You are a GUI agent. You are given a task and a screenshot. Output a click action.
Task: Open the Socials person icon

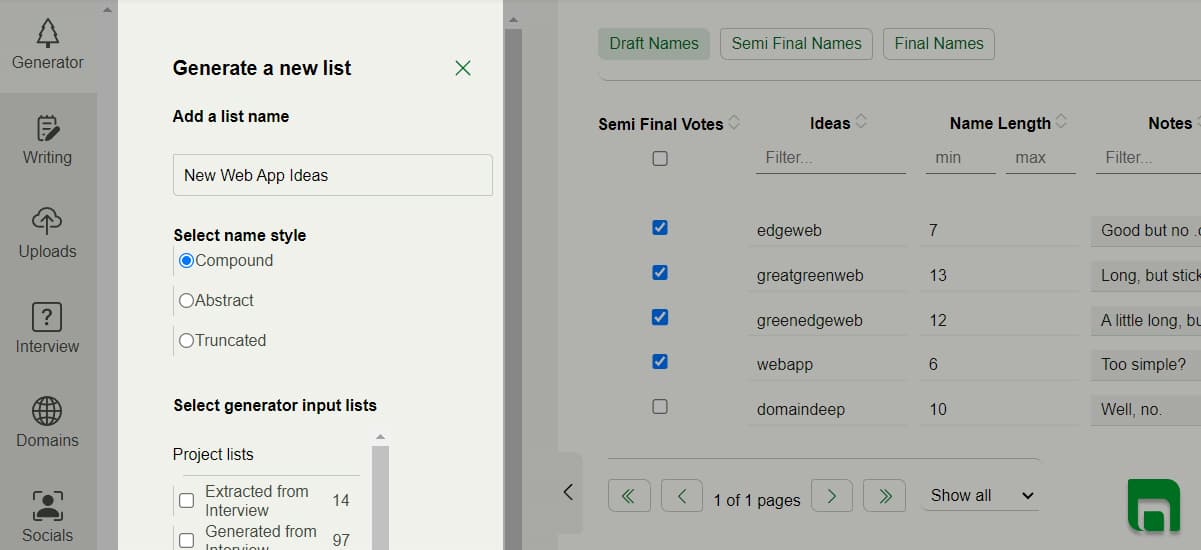coord(47,505)
